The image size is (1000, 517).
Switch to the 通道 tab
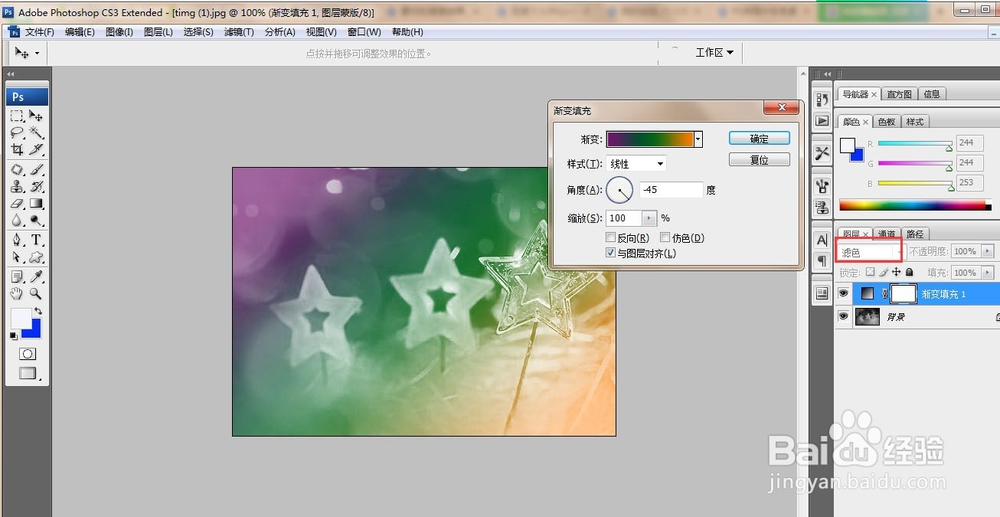(885, 233)
